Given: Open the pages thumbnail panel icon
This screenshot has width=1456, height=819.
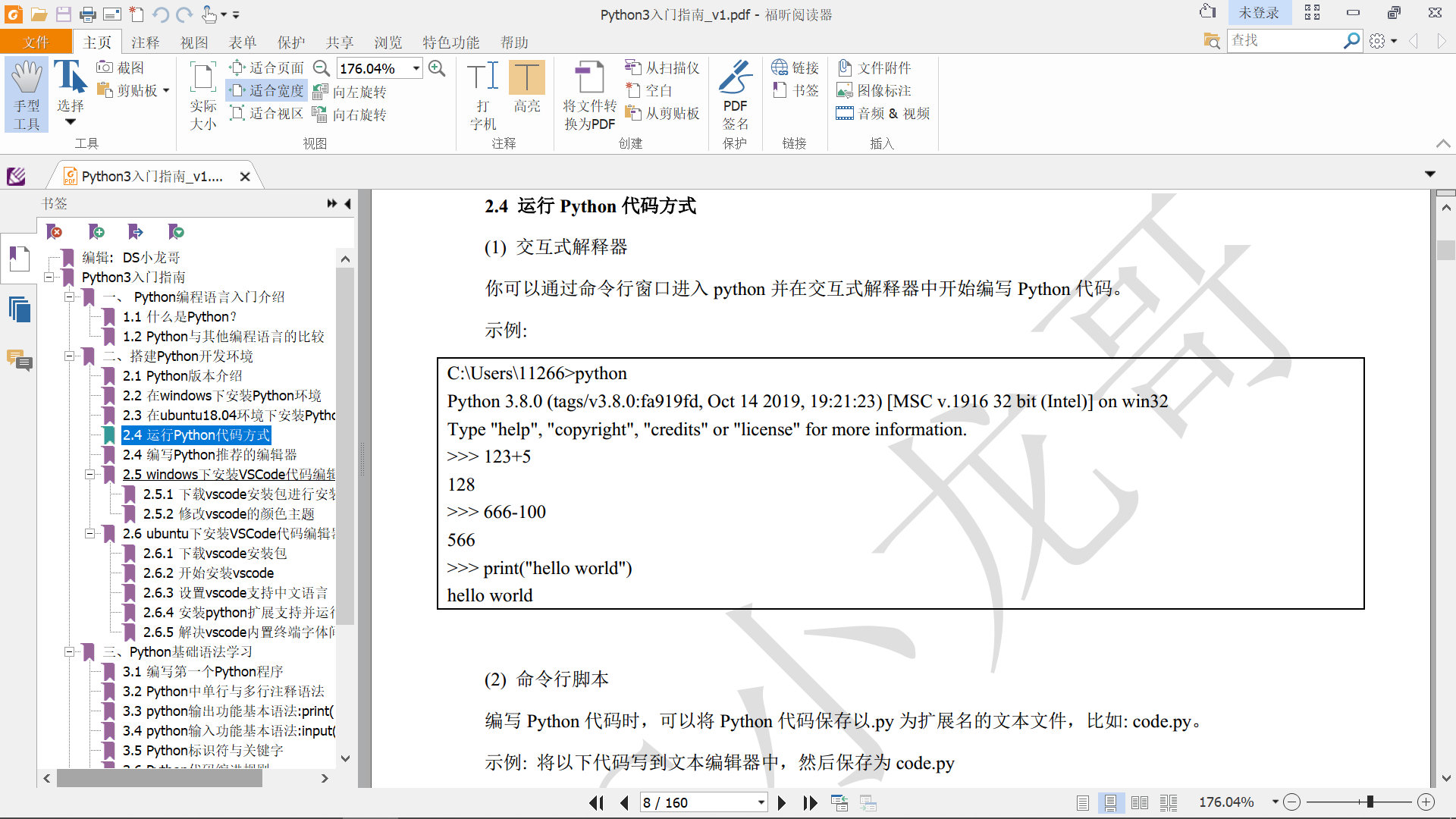Looking at the screenshot, I should tap(20, 309).
